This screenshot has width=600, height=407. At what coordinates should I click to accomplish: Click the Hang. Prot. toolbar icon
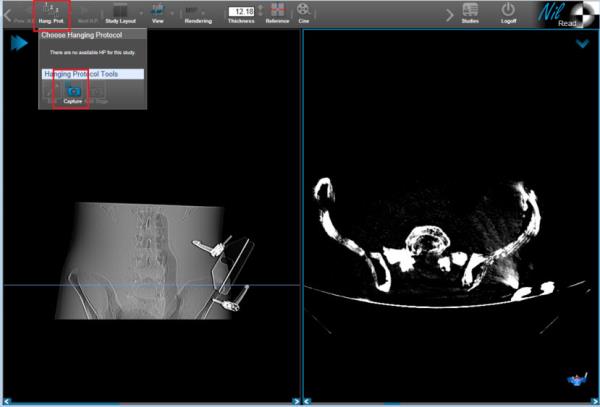51,12
